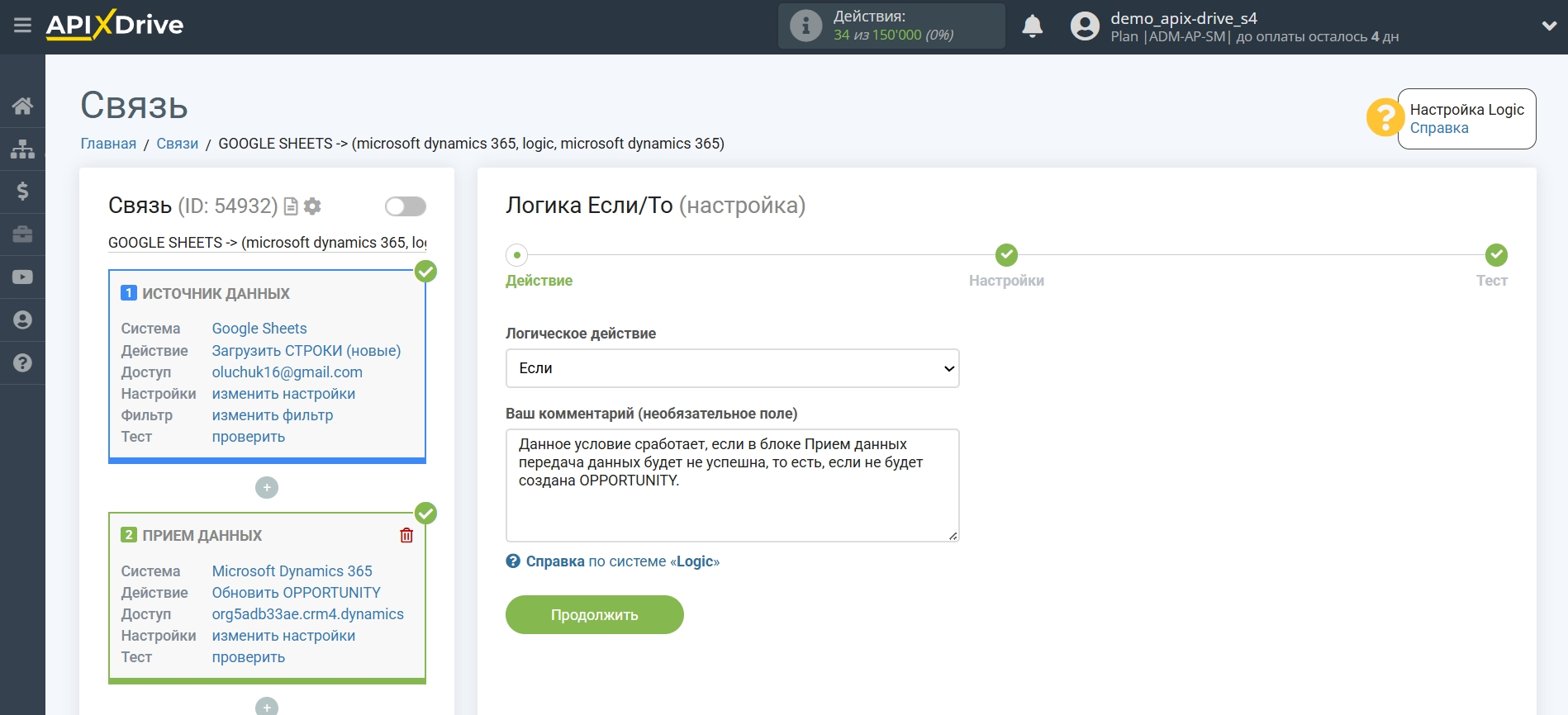
Task: Click изменить фильтр link
Action: pyautogui.click(x=273, y=415)
